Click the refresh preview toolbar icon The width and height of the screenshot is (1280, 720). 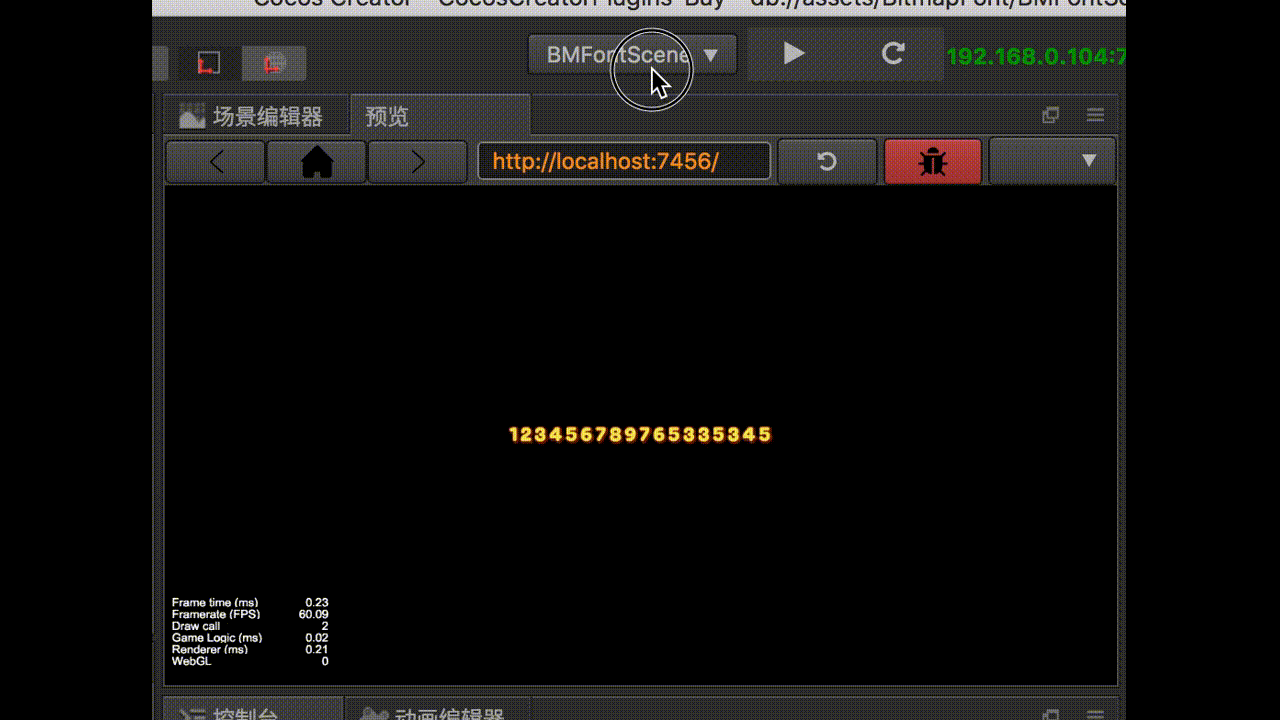coord(893,54)
